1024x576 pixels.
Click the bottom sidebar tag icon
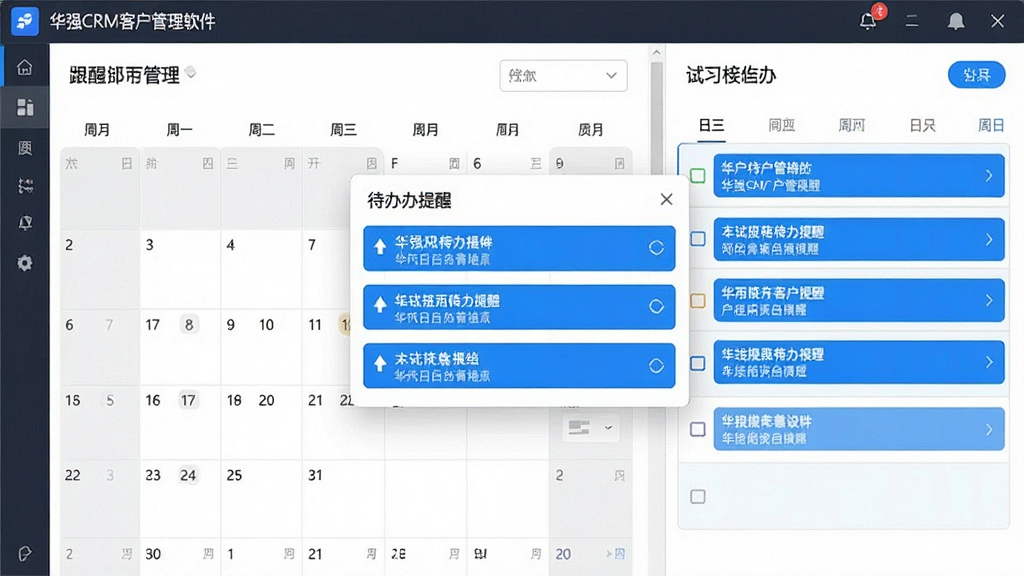(x=25, y=554)
